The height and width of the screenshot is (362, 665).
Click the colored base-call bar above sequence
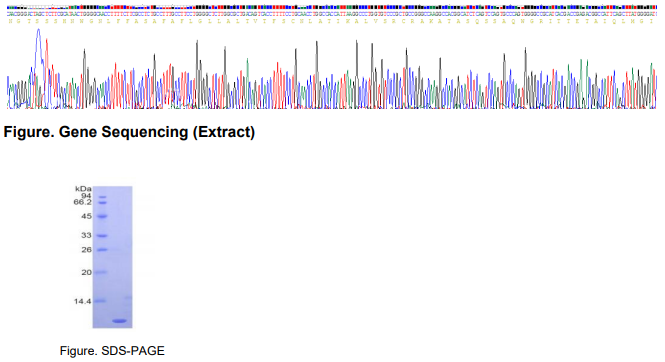tap(332, 7)
